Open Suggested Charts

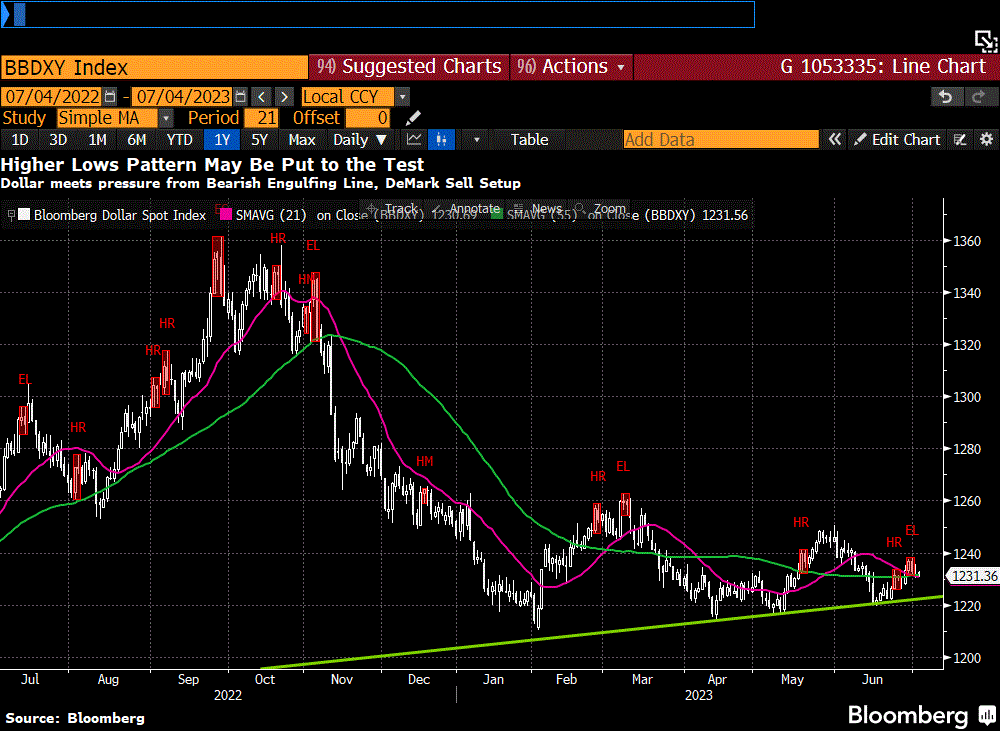click(x=409, y=66)
